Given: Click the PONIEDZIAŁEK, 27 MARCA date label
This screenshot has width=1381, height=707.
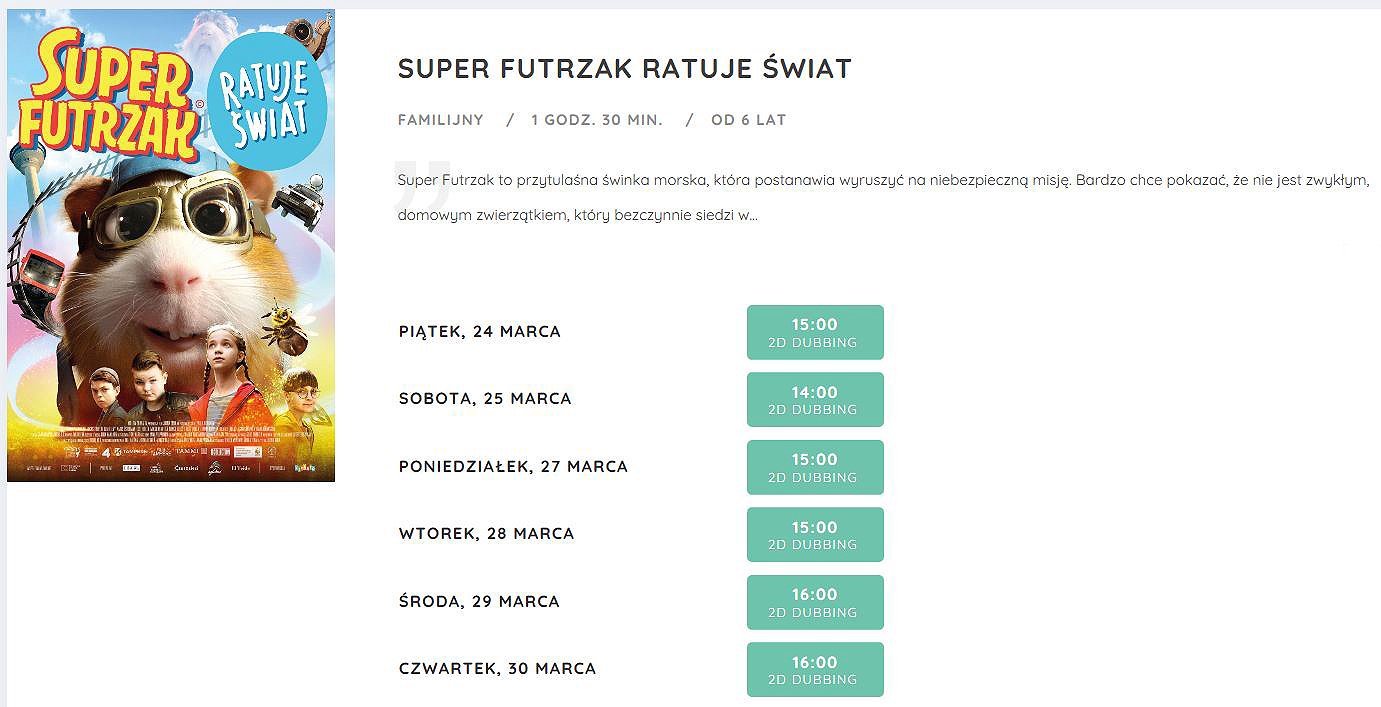Looking at the screenshot, I should coord(513,467).
